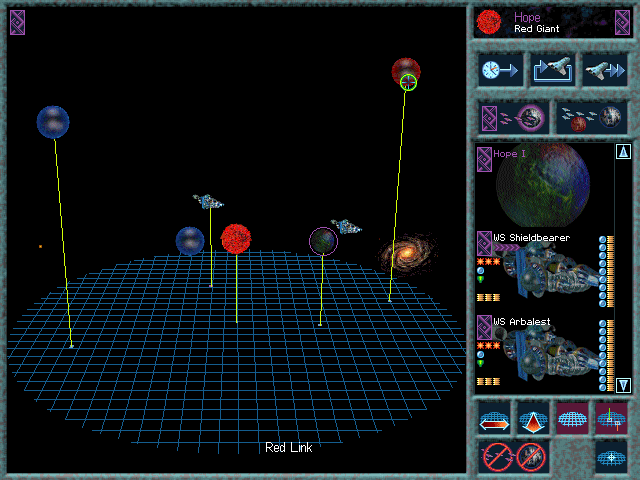
Task: Click the purple emblem beside Hope I
Action: click(484, 159)
